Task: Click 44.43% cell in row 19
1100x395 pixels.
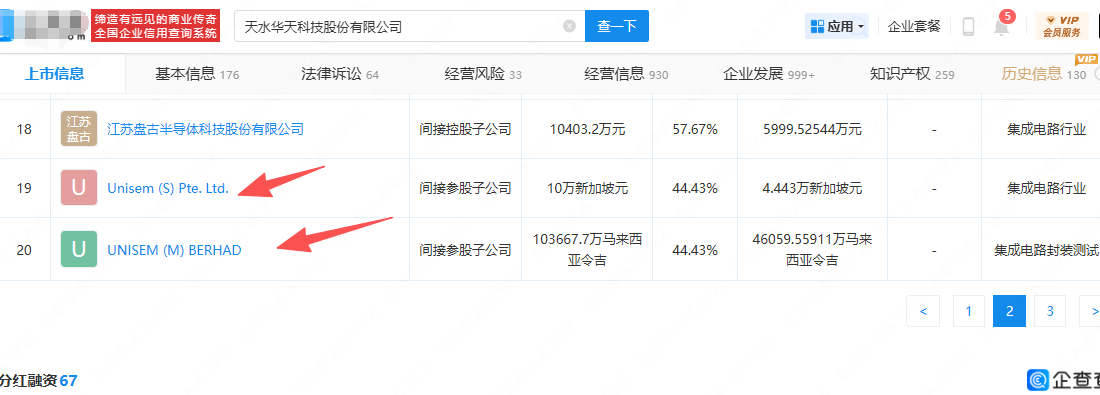Action: pyautogui.click(x=695, y=189)
